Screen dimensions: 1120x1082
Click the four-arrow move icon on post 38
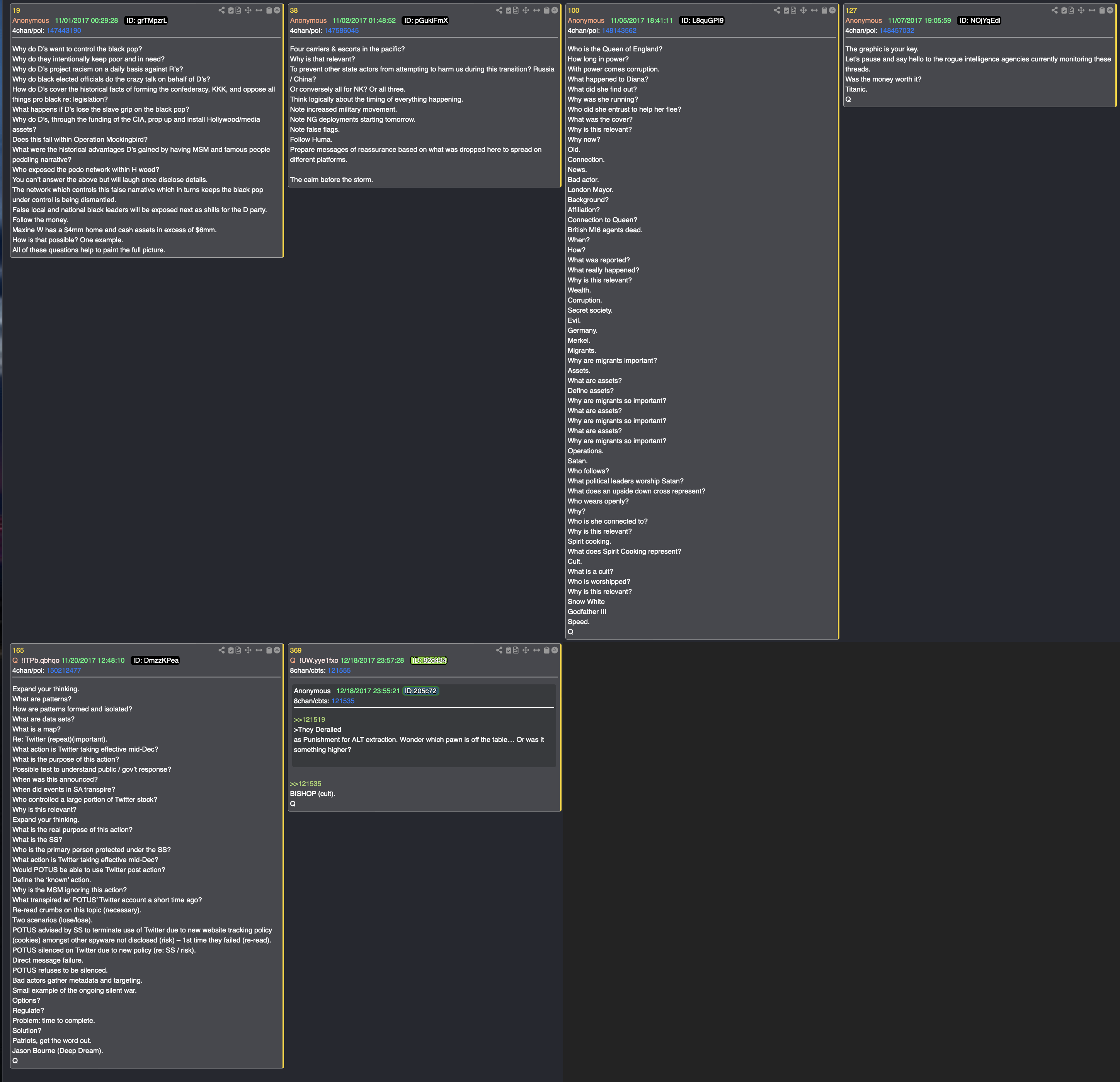[x=526, y=10]
